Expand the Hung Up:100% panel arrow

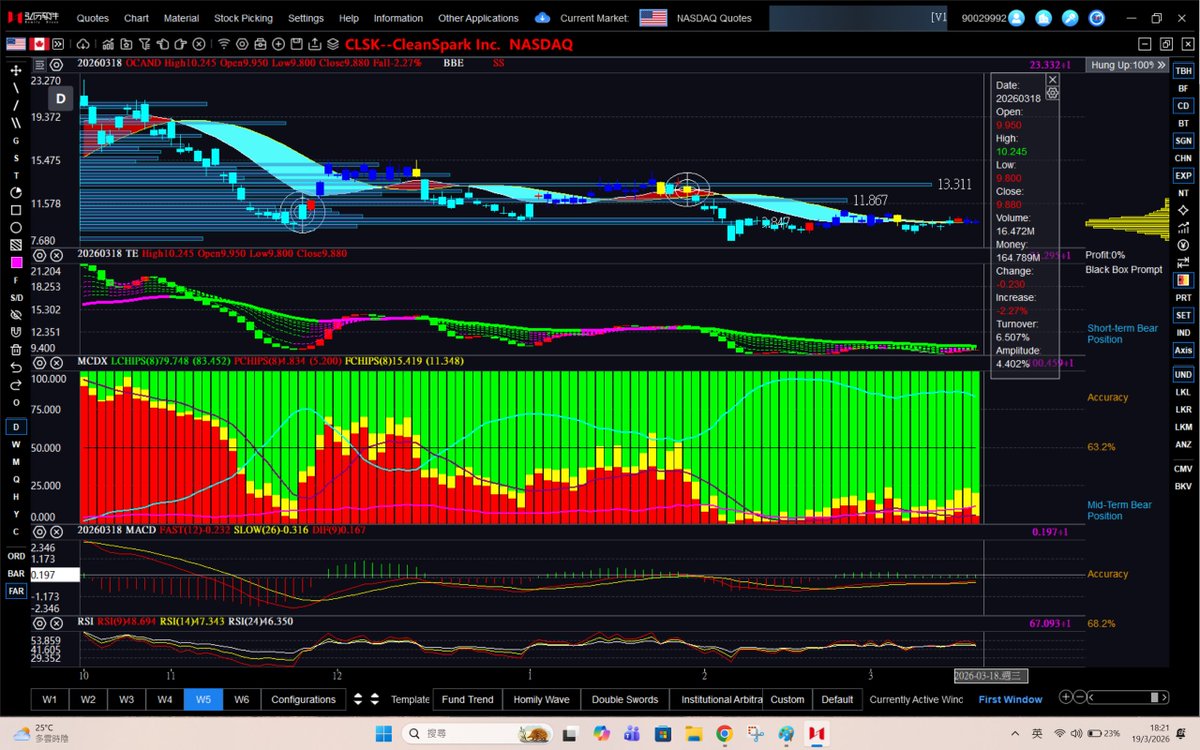[1161, 65]
